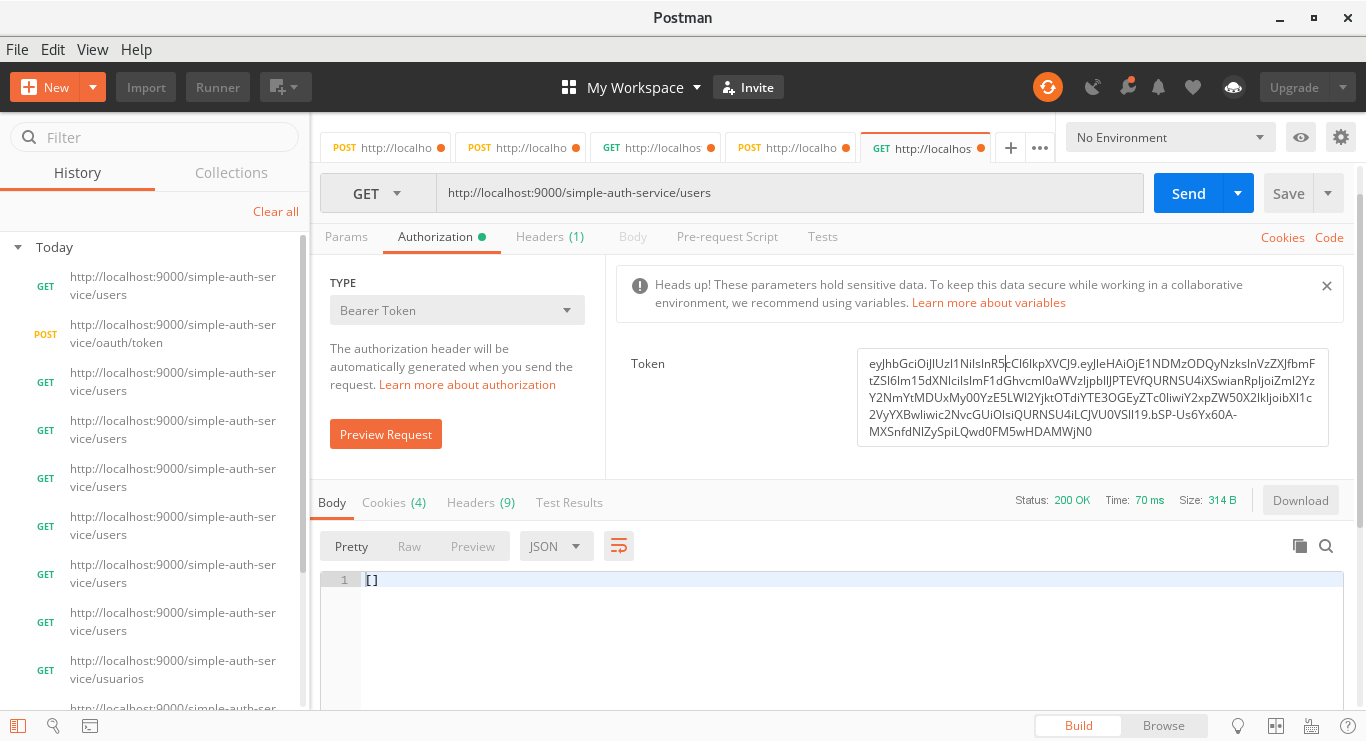The width and height of the screenshot is (1366, 741).
Task: Toggle two-pane layout icon
Action: pyautogui.click(x=1275, y=726)
